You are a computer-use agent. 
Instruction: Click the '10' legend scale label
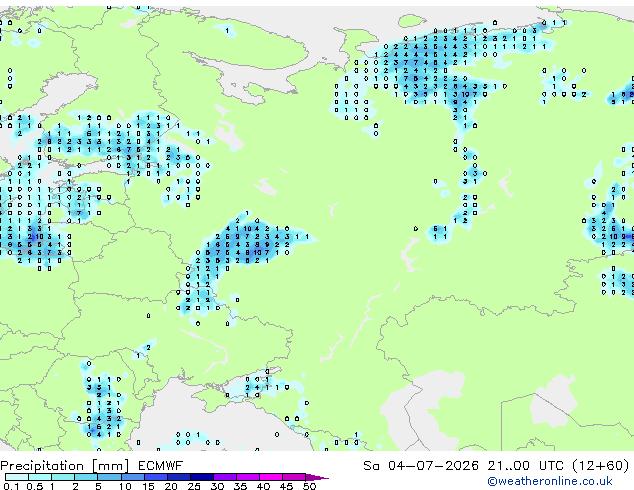coord(125,486)
